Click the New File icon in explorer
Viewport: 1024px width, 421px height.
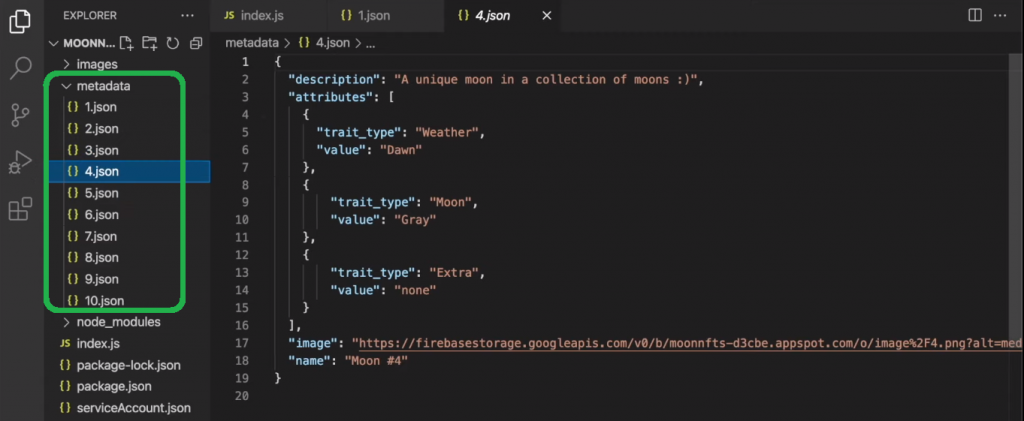127,43
